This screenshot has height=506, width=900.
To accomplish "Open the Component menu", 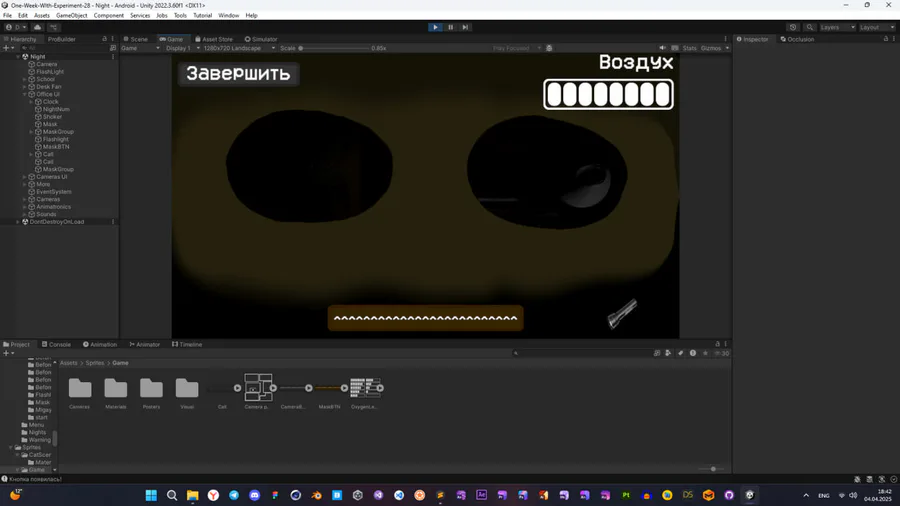I will point(108,15).
